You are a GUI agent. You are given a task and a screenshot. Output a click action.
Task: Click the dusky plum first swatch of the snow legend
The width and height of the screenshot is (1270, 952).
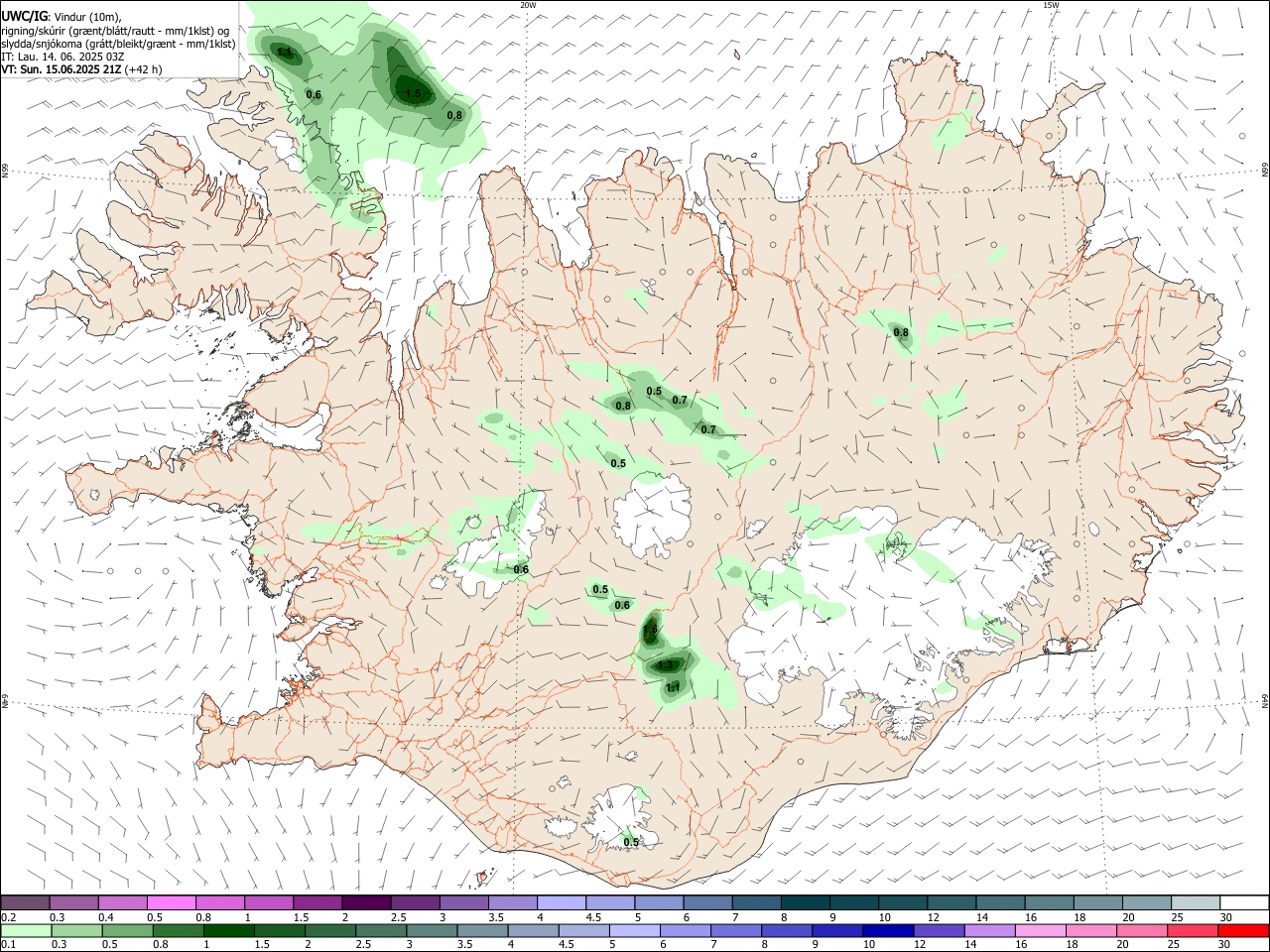(x=26, y=902)
